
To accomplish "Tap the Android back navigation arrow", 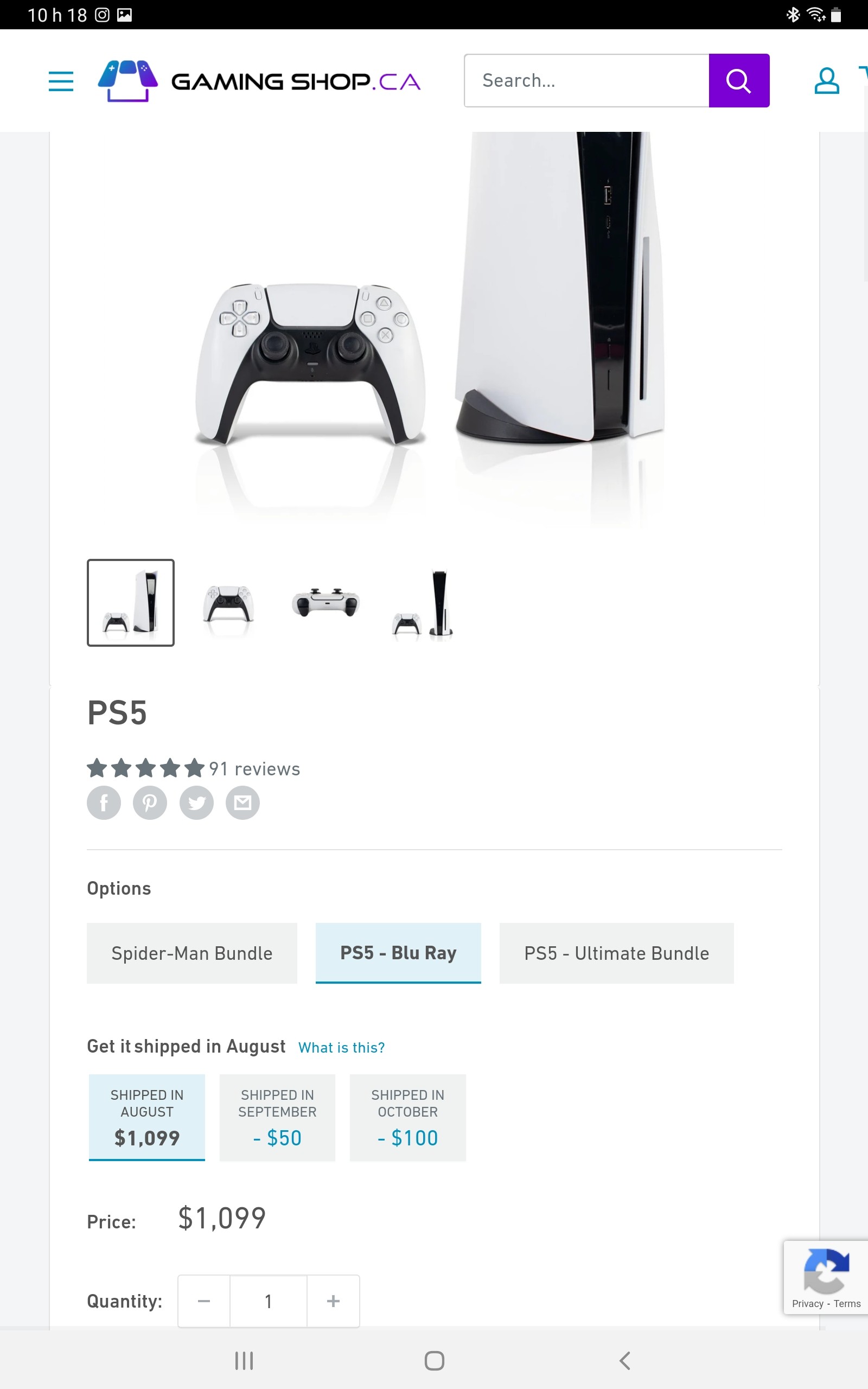I will point(625,1360).
